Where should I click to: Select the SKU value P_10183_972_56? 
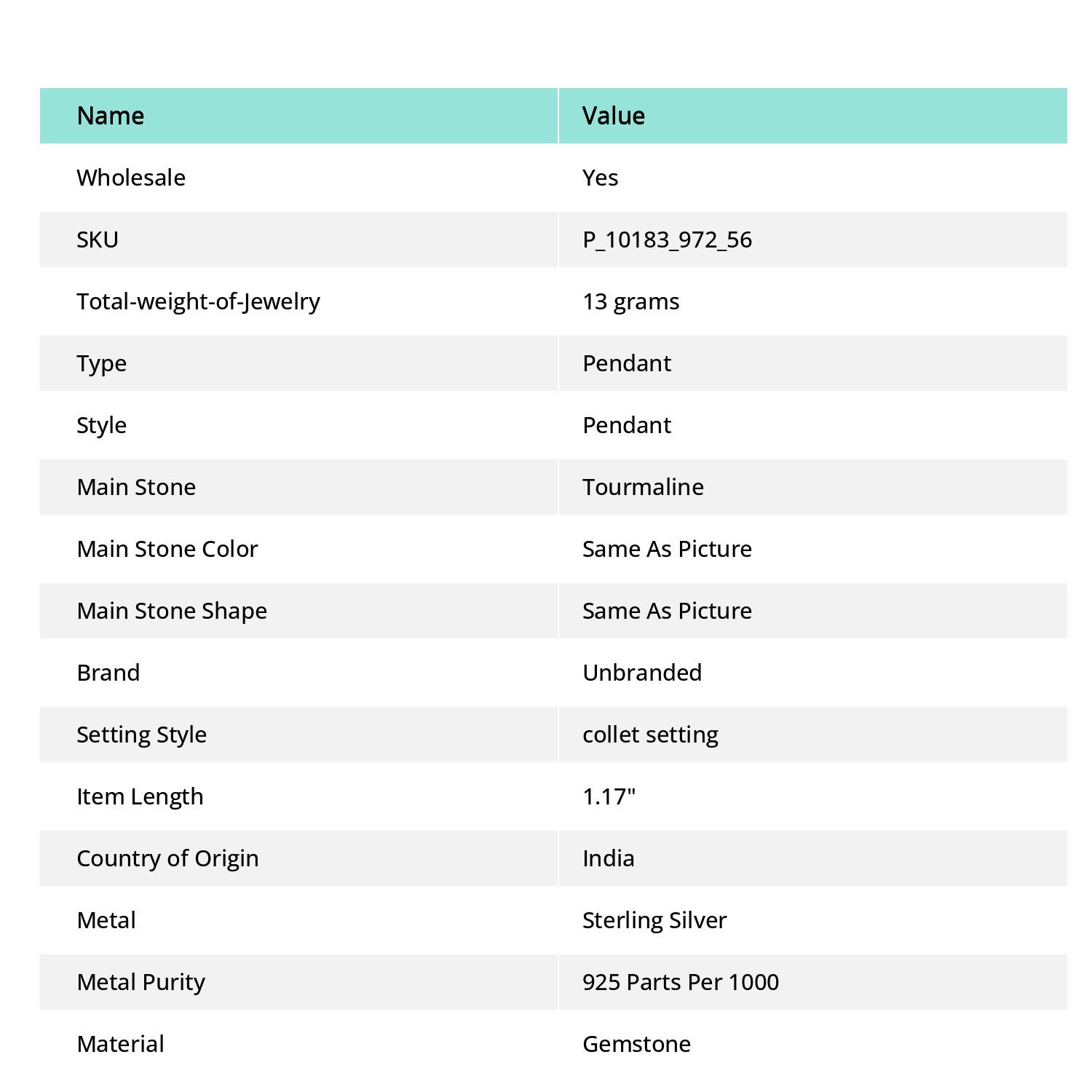point(667,240)
